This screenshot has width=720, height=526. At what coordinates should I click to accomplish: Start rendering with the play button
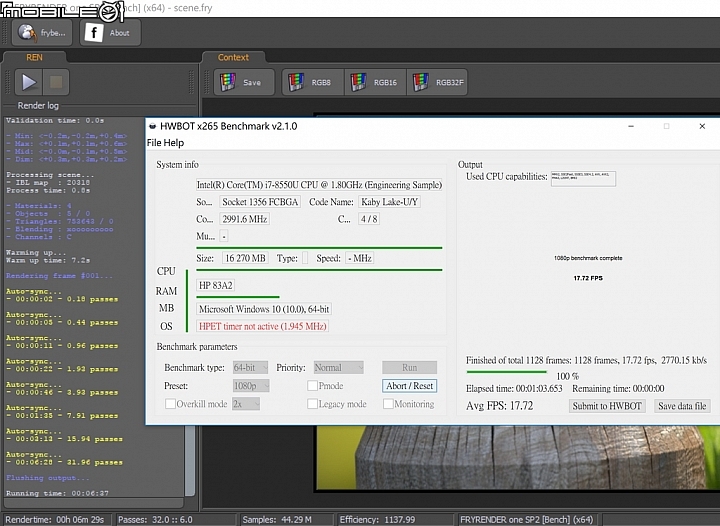tap(28, 82)
